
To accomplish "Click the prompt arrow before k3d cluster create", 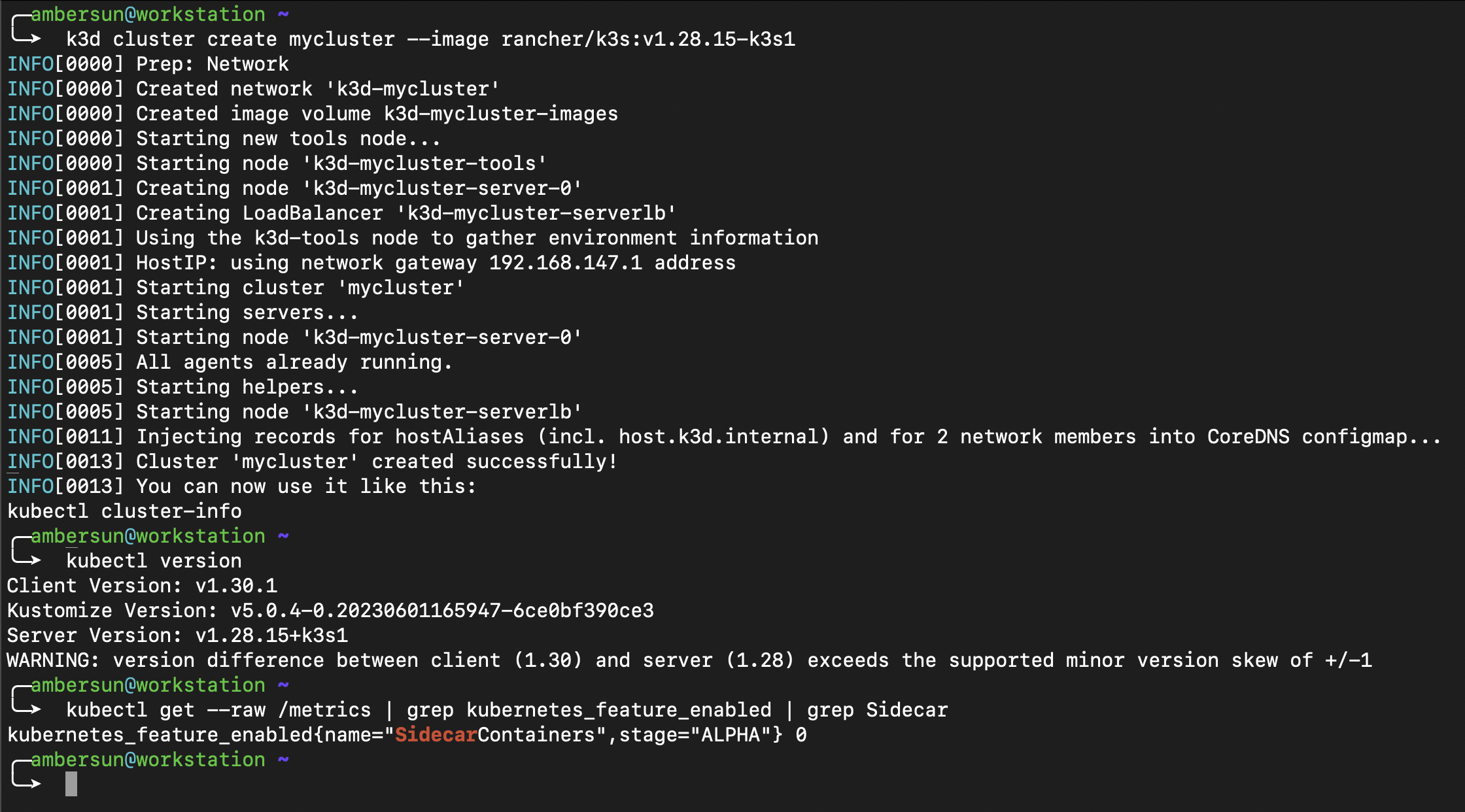I will click(26, 33).
